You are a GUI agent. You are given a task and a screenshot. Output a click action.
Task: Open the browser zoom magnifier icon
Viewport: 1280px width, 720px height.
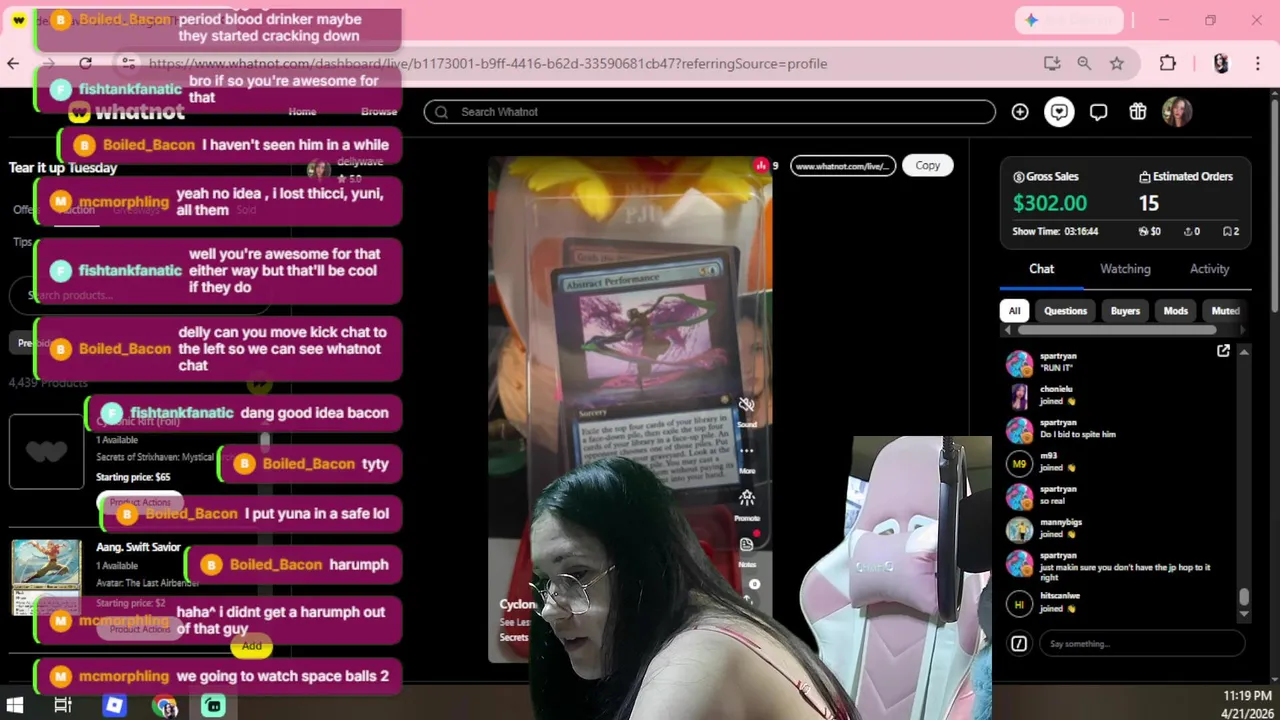click(x=1084, y=63)
